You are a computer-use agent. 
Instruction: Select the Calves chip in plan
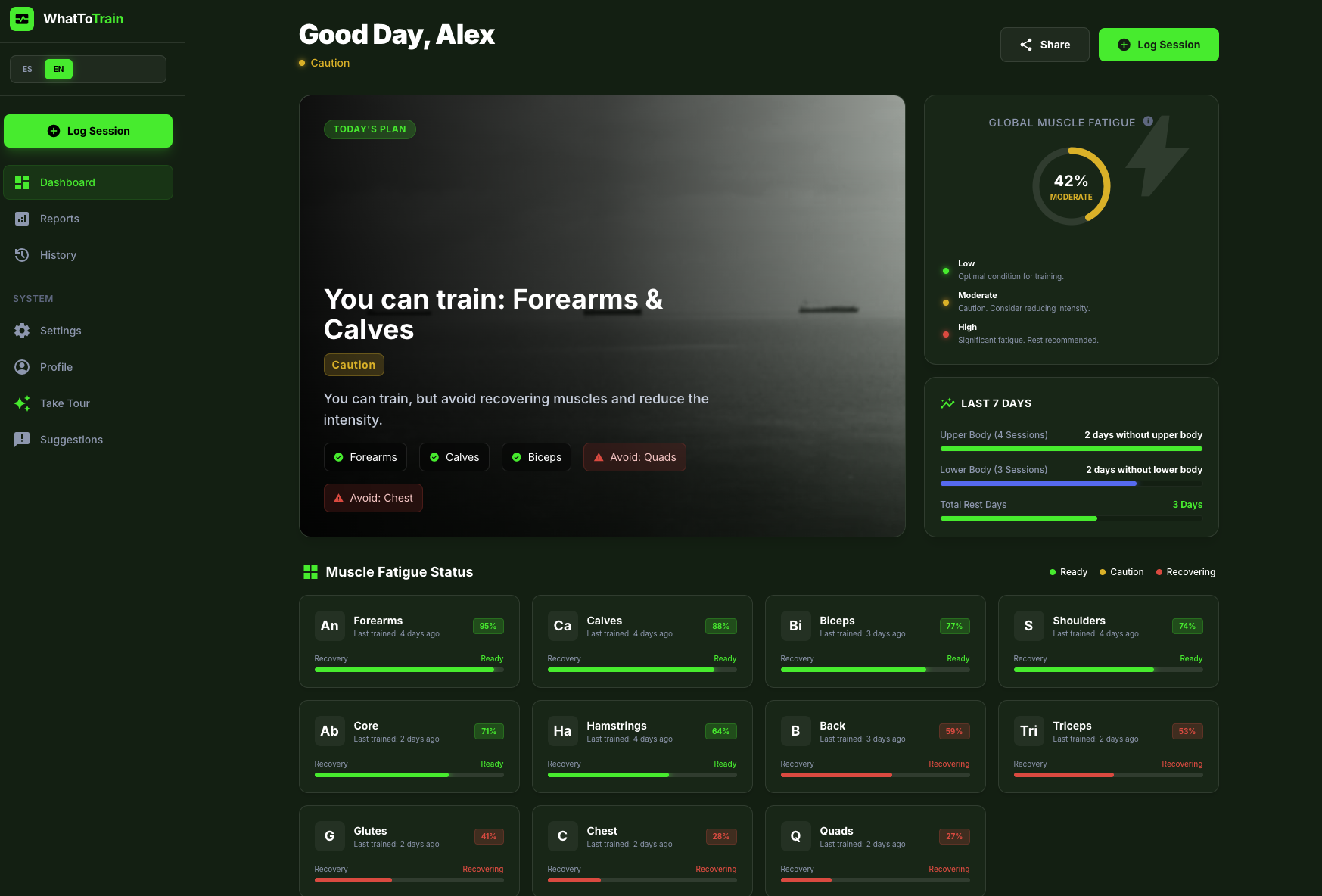point(454,457)
